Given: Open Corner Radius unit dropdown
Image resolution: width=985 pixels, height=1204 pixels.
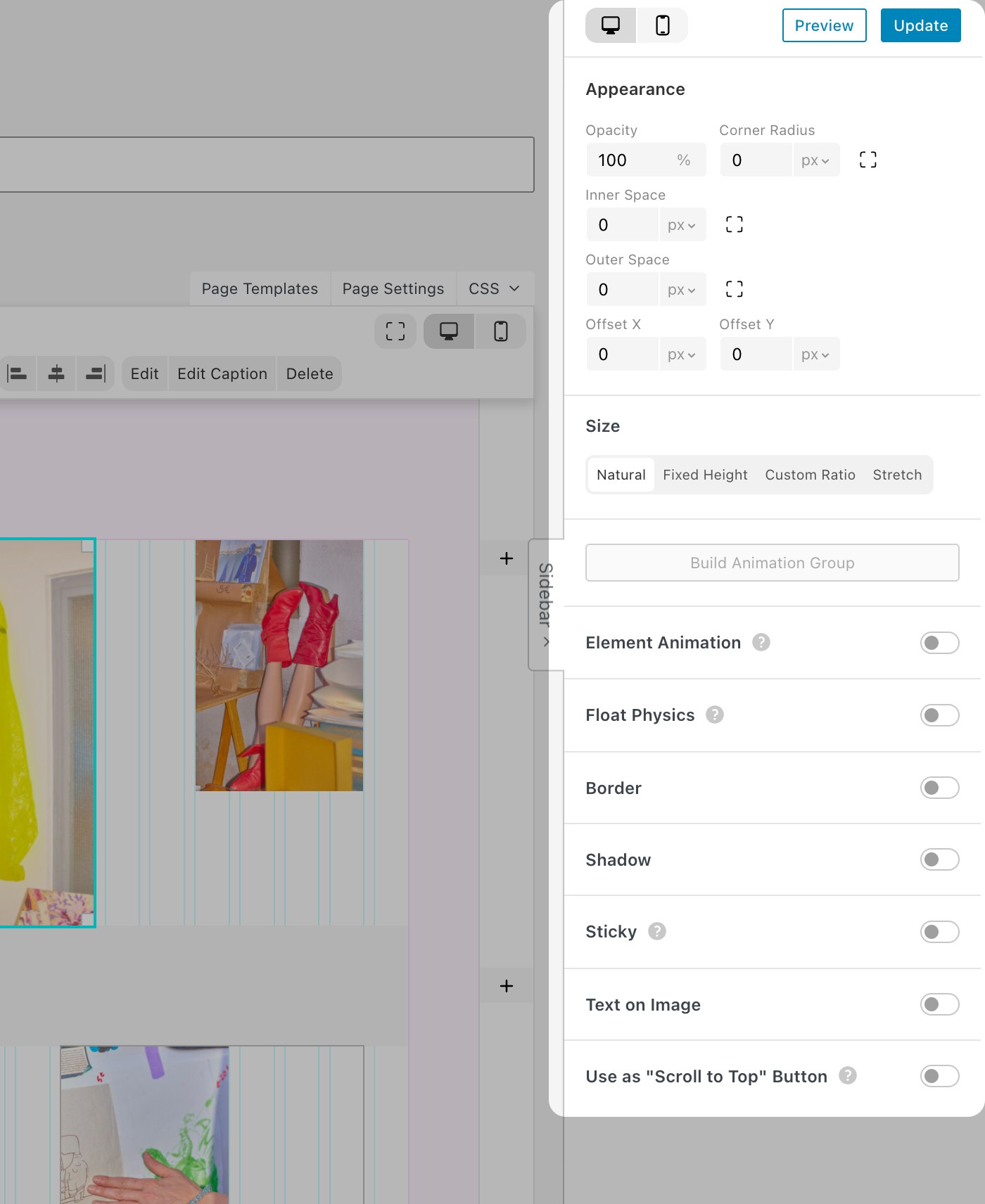Looking at the screenshot, I should pos(815,160).
